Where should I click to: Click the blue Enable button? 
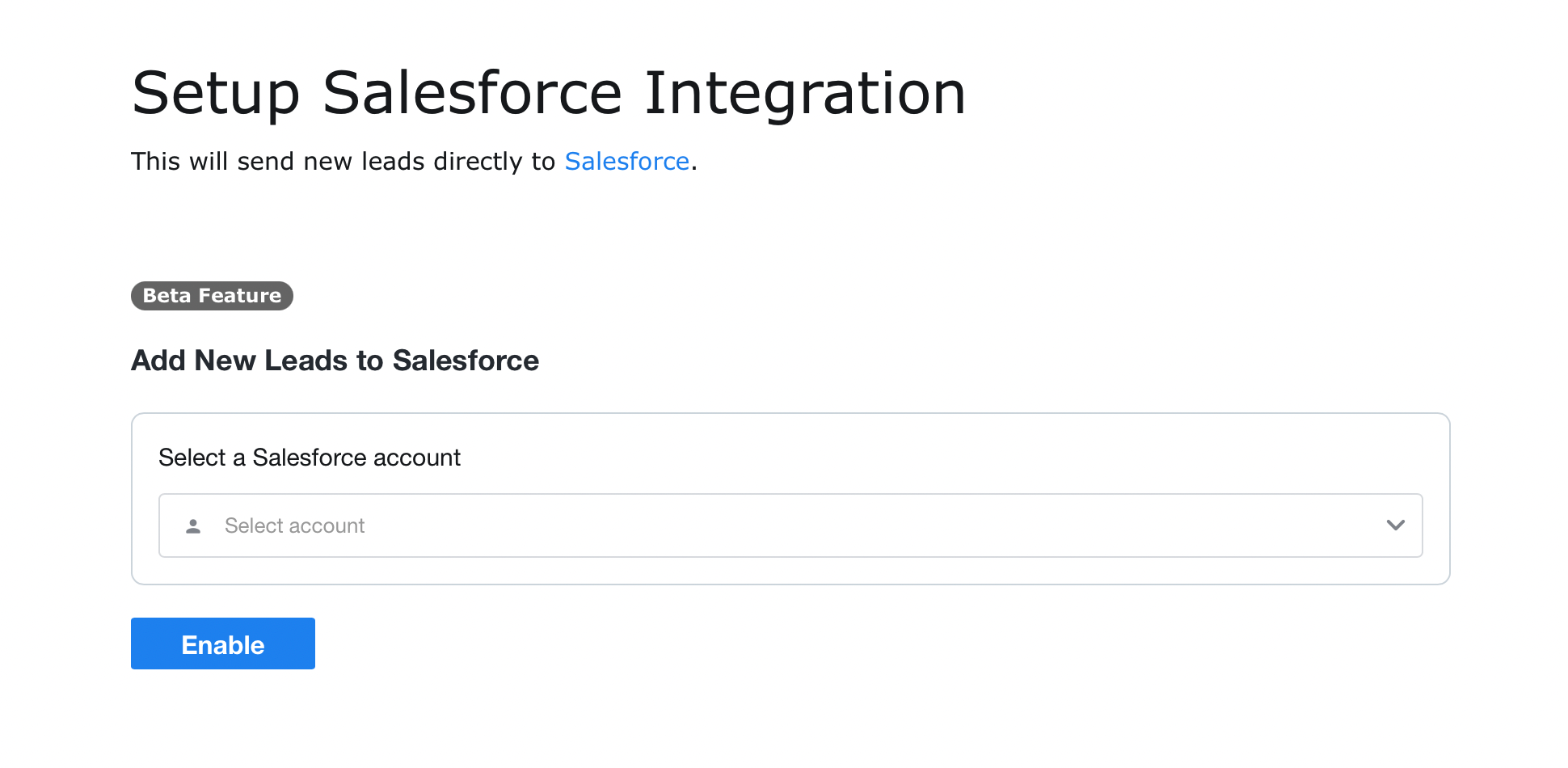[x=223, y=644]
